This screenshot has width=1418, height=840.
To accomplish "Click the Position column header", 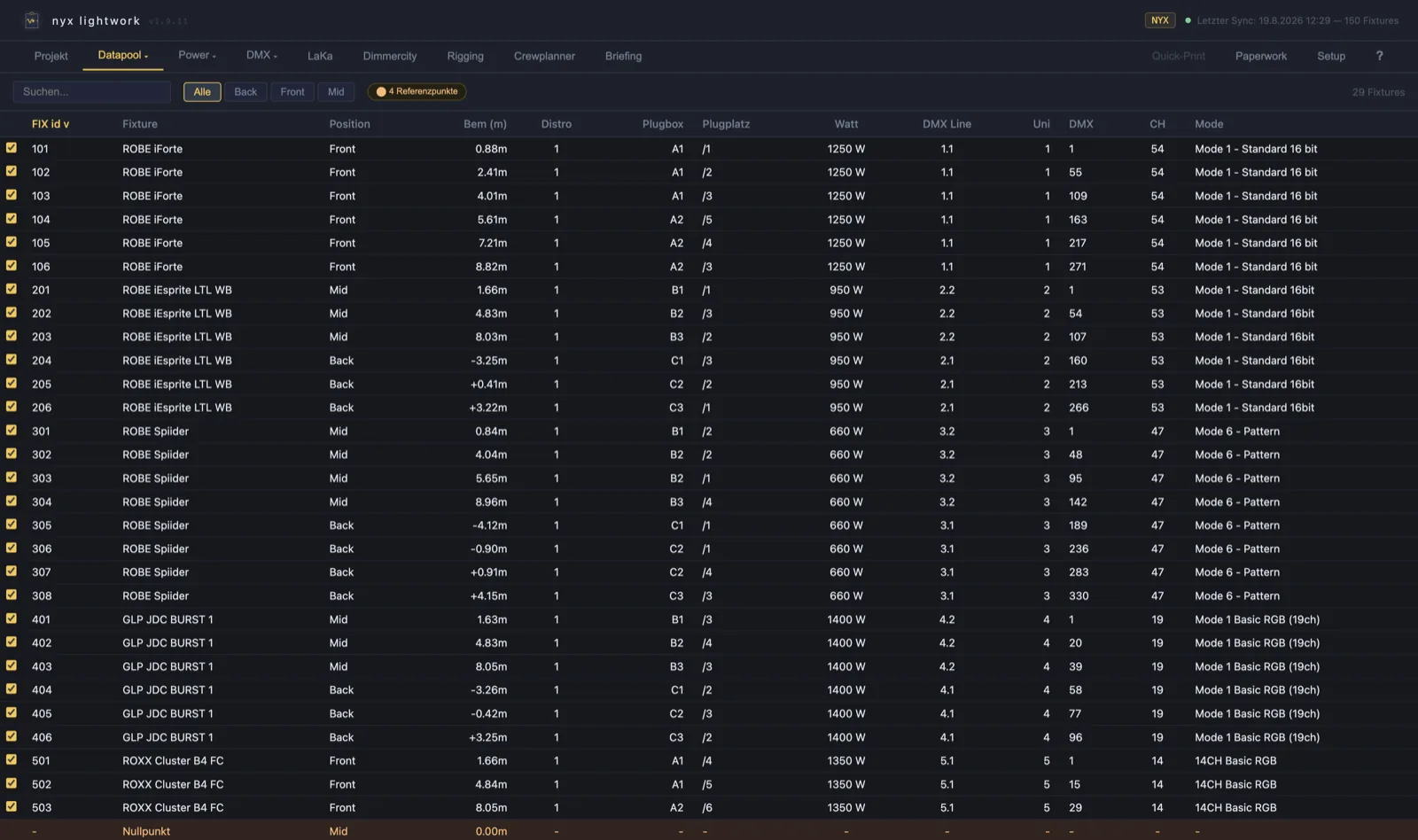I will (x=350, y=124).
